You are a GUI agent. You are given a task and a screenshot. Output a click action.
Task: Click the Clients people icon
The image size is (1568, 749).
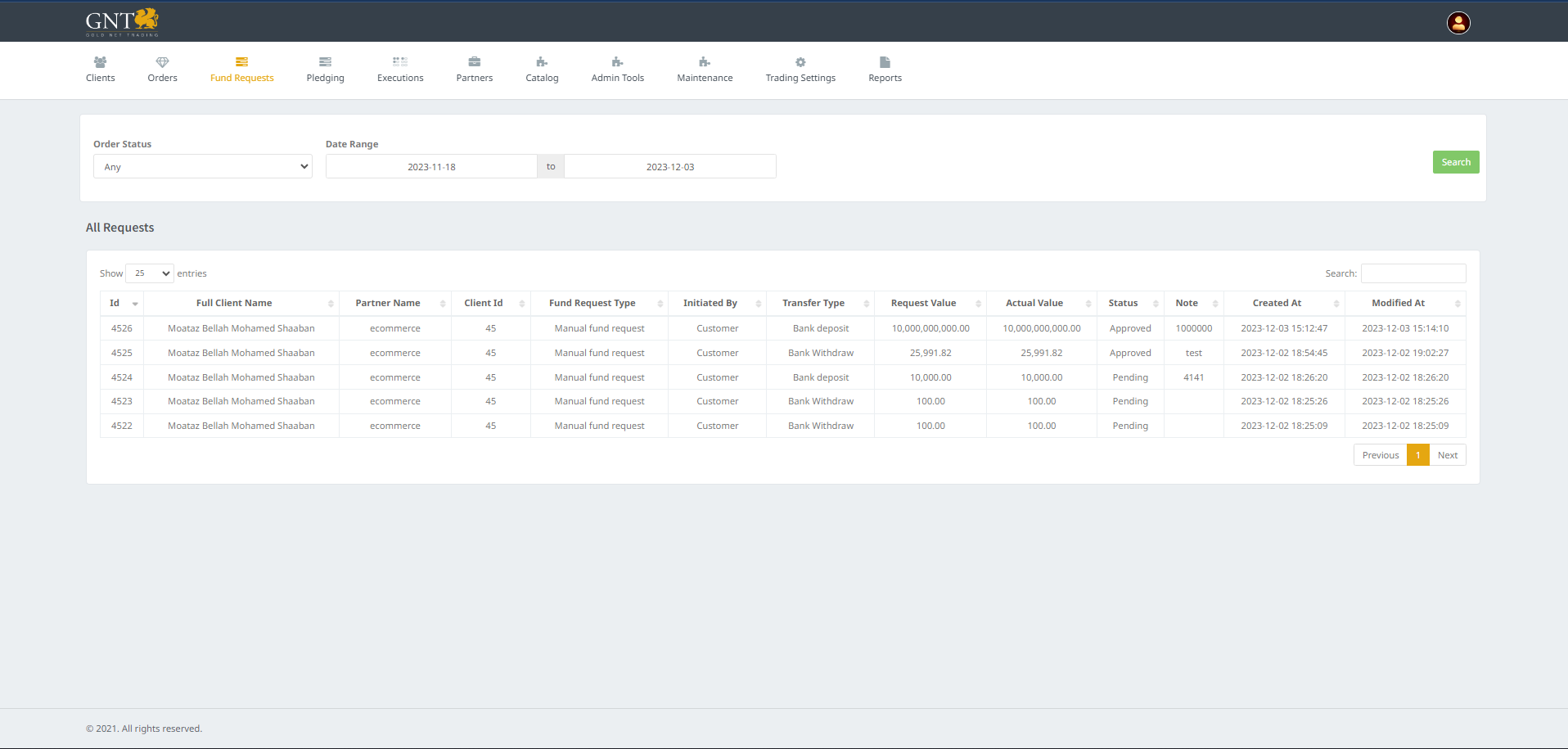click(100, 62)
